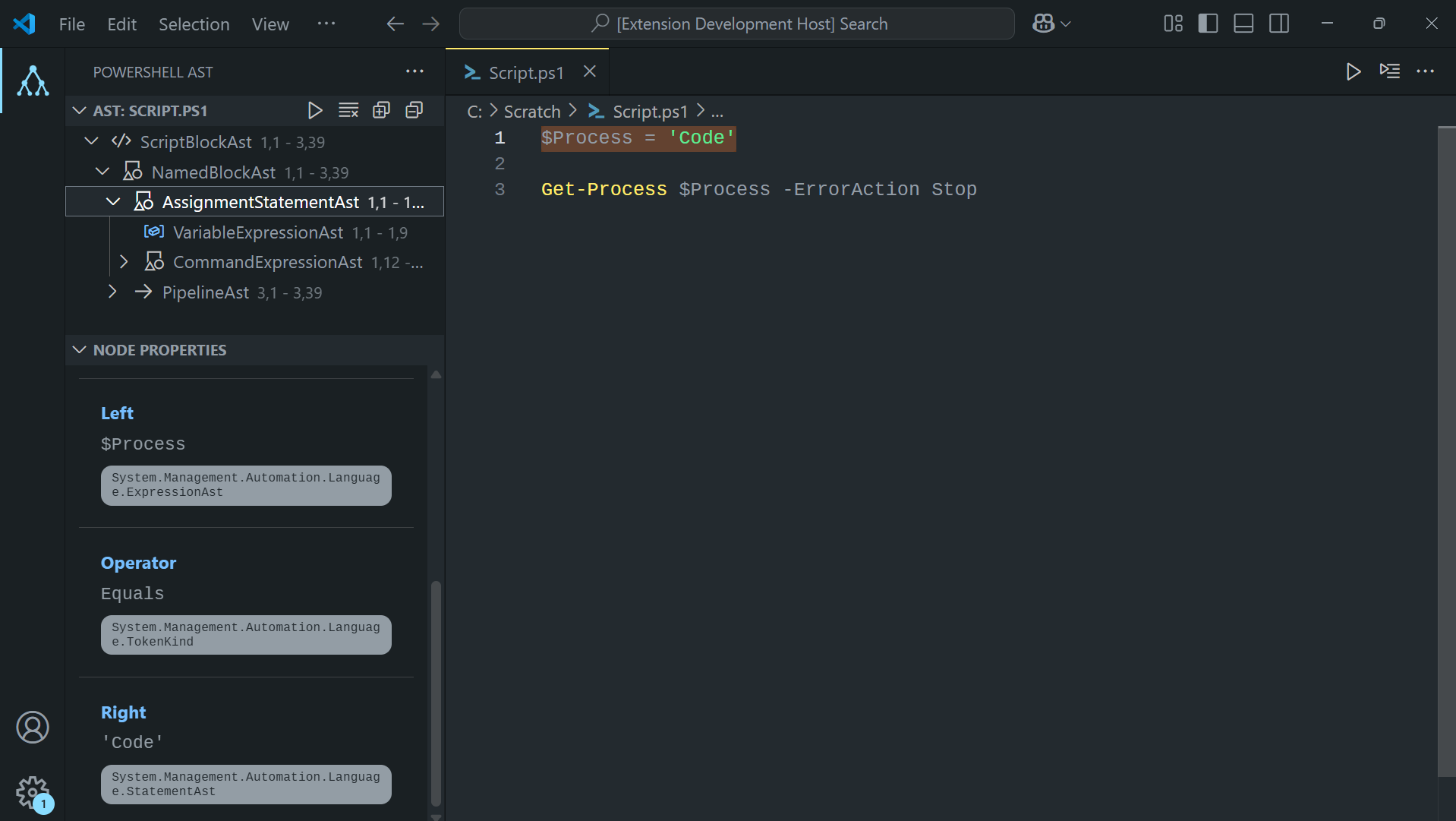Viewport: 1456px width, 821px height.
Task: Open the Copilot chat icon
Action: coord(1043,24)
